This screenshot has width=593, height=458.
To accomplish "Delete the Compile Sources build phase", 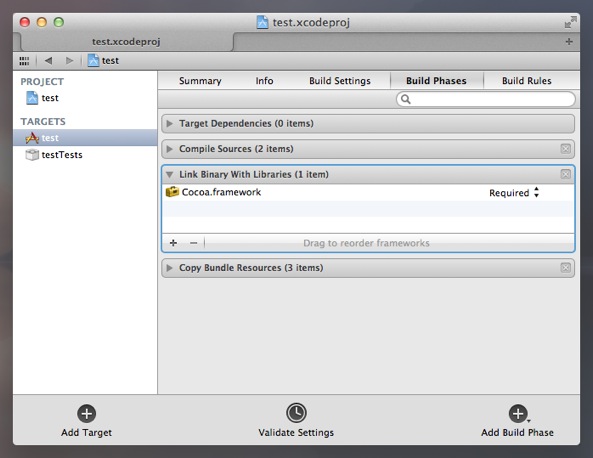I will click(x=565, y=149).
